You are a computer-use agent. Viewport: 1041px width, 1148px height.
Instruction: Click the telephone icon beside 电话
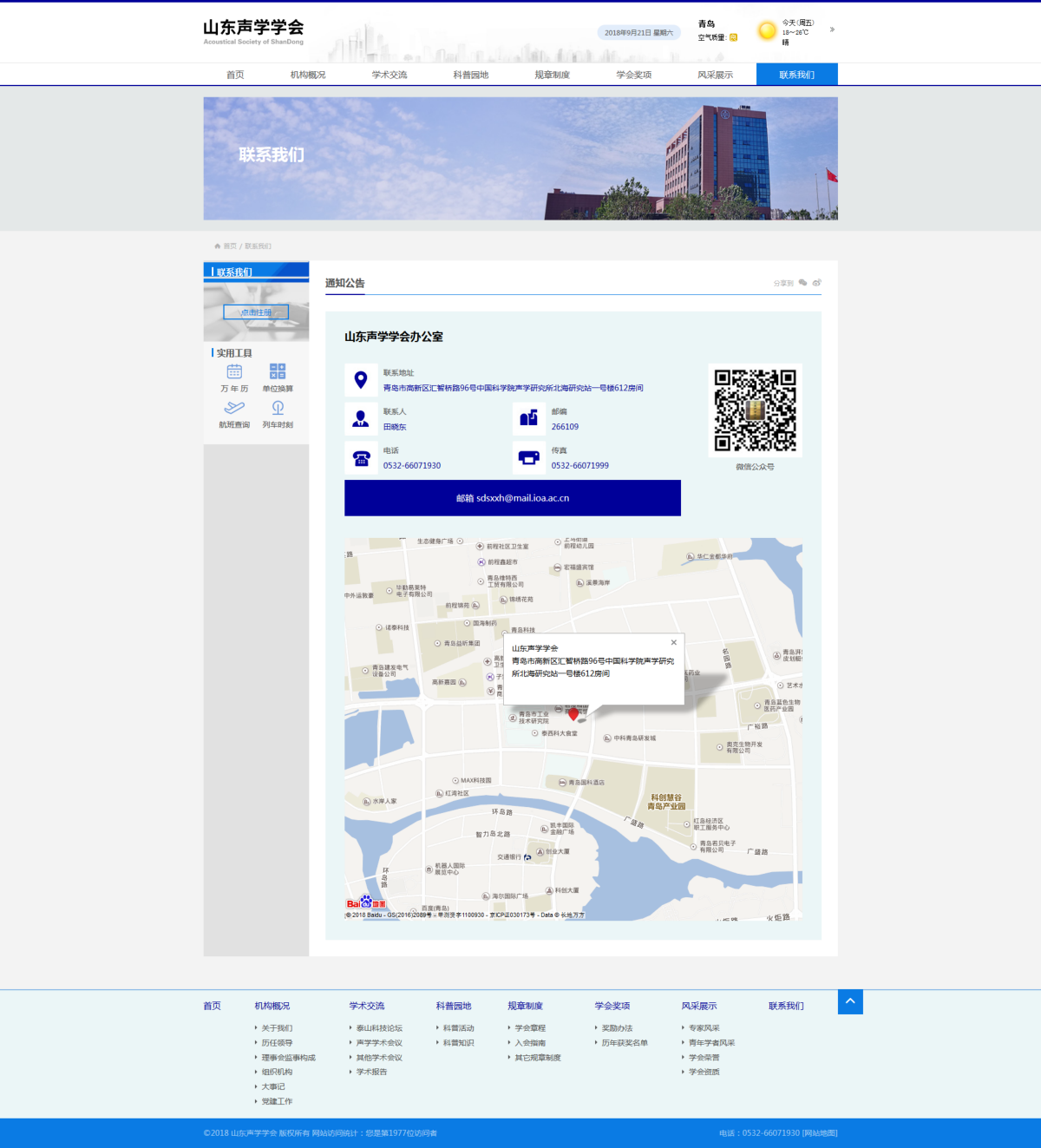point(361,458)
